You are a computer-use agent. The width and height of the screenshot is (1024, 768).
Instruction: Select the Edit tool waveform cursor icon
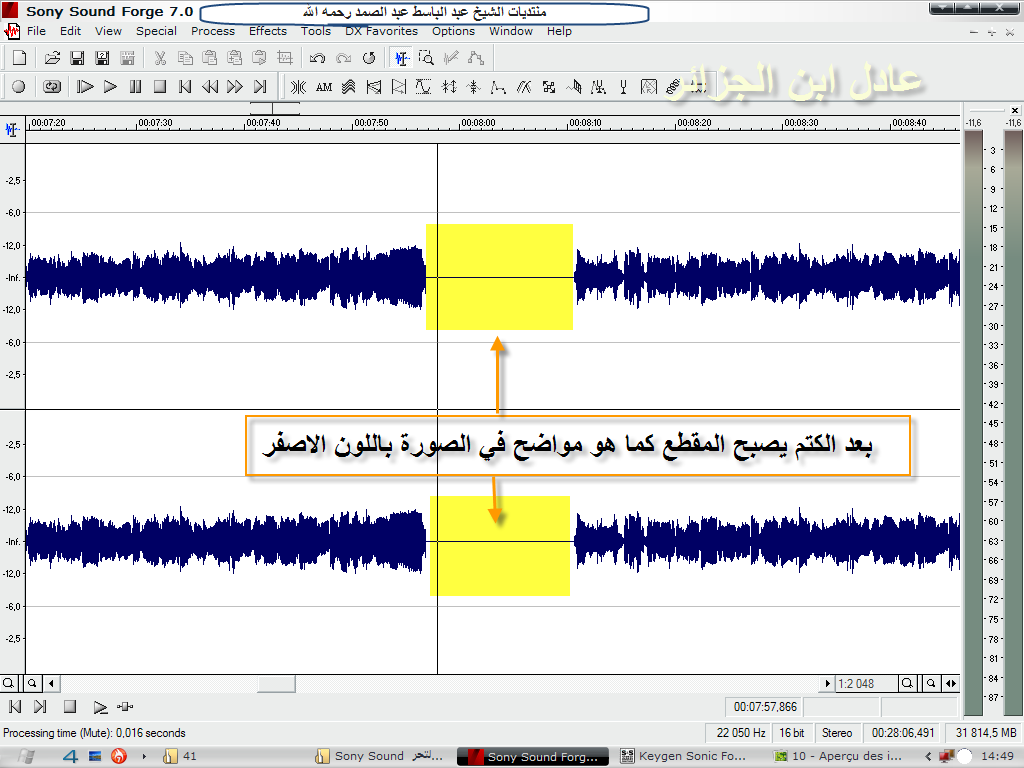point(402,58)
